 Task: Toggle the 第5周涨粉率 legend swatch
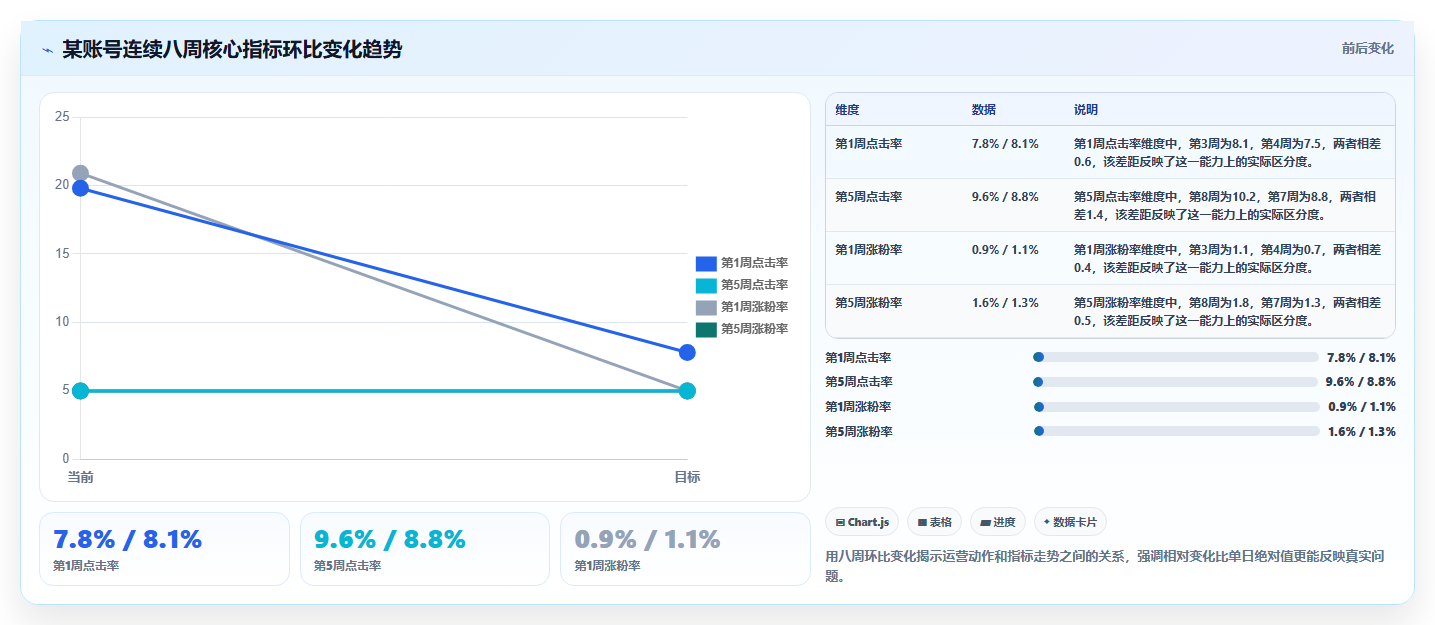pos(706,329)
